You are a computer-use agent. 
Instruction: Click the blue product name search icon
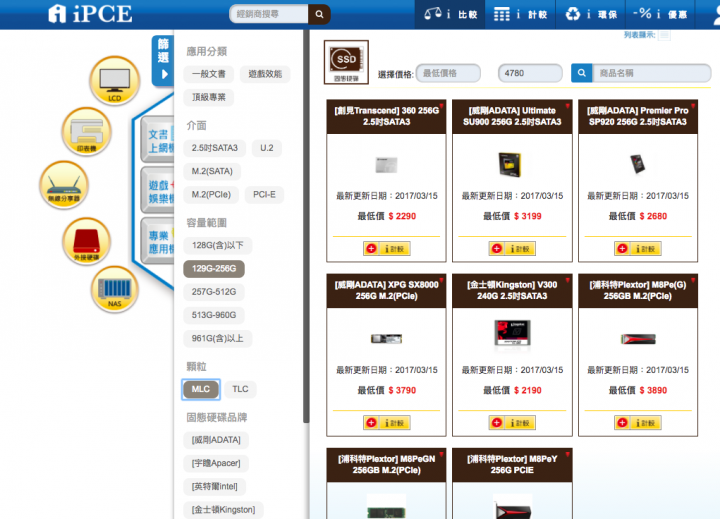click(581, 73)
